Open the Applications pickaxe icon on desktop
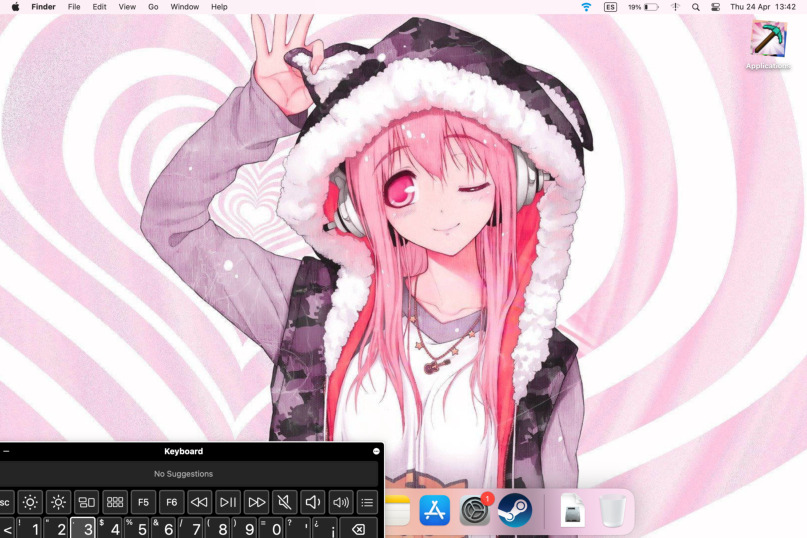 tap(768, 40)
